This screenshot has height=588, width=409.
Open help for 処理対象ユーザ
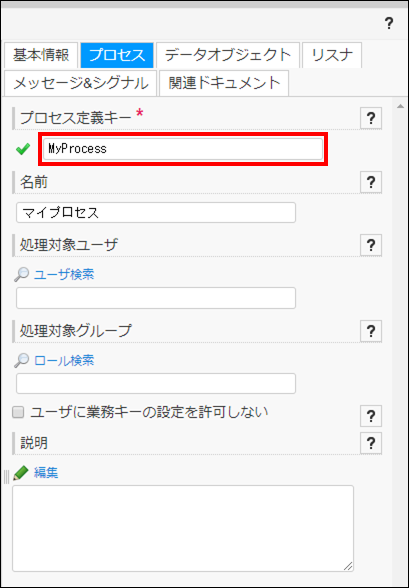pyautogui.click(x=371, y=245)
